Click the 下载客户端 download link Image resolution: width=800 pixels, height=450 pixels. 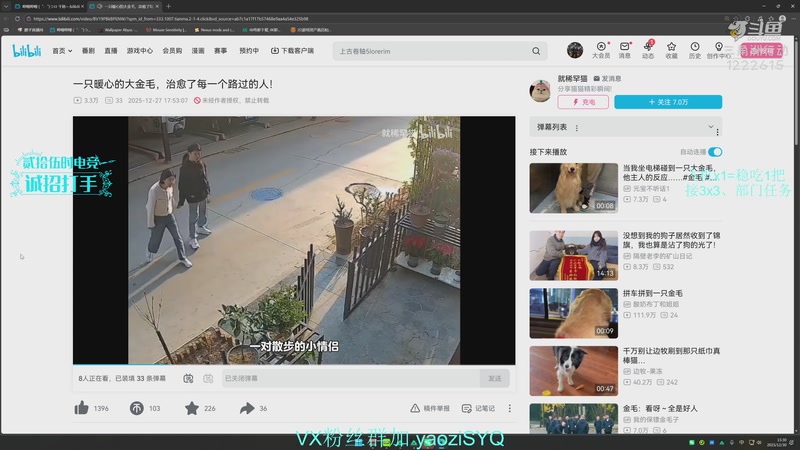click(292, 51)
